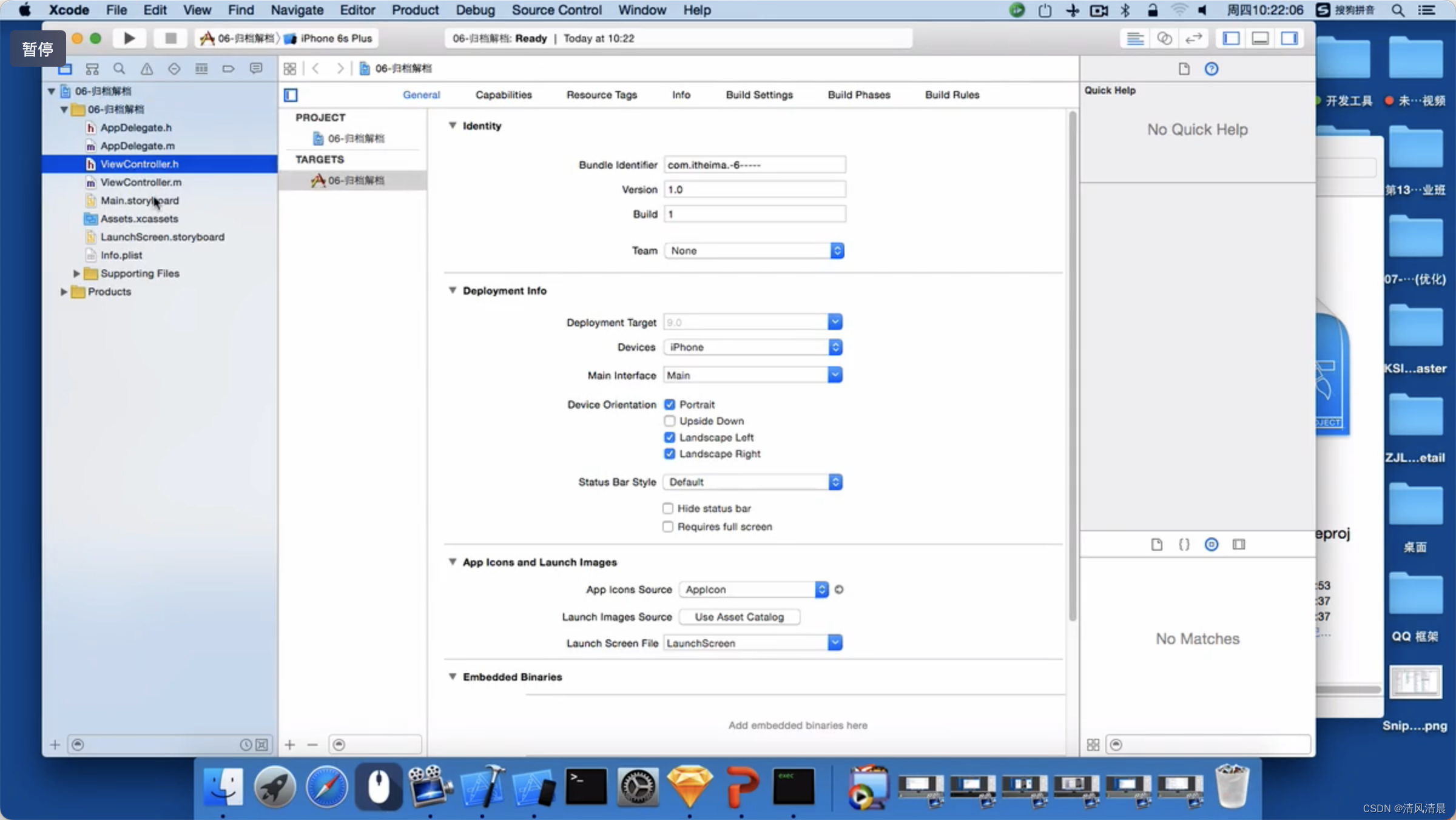
Task: Add a new target with plus button
Action: pos(290,744)
